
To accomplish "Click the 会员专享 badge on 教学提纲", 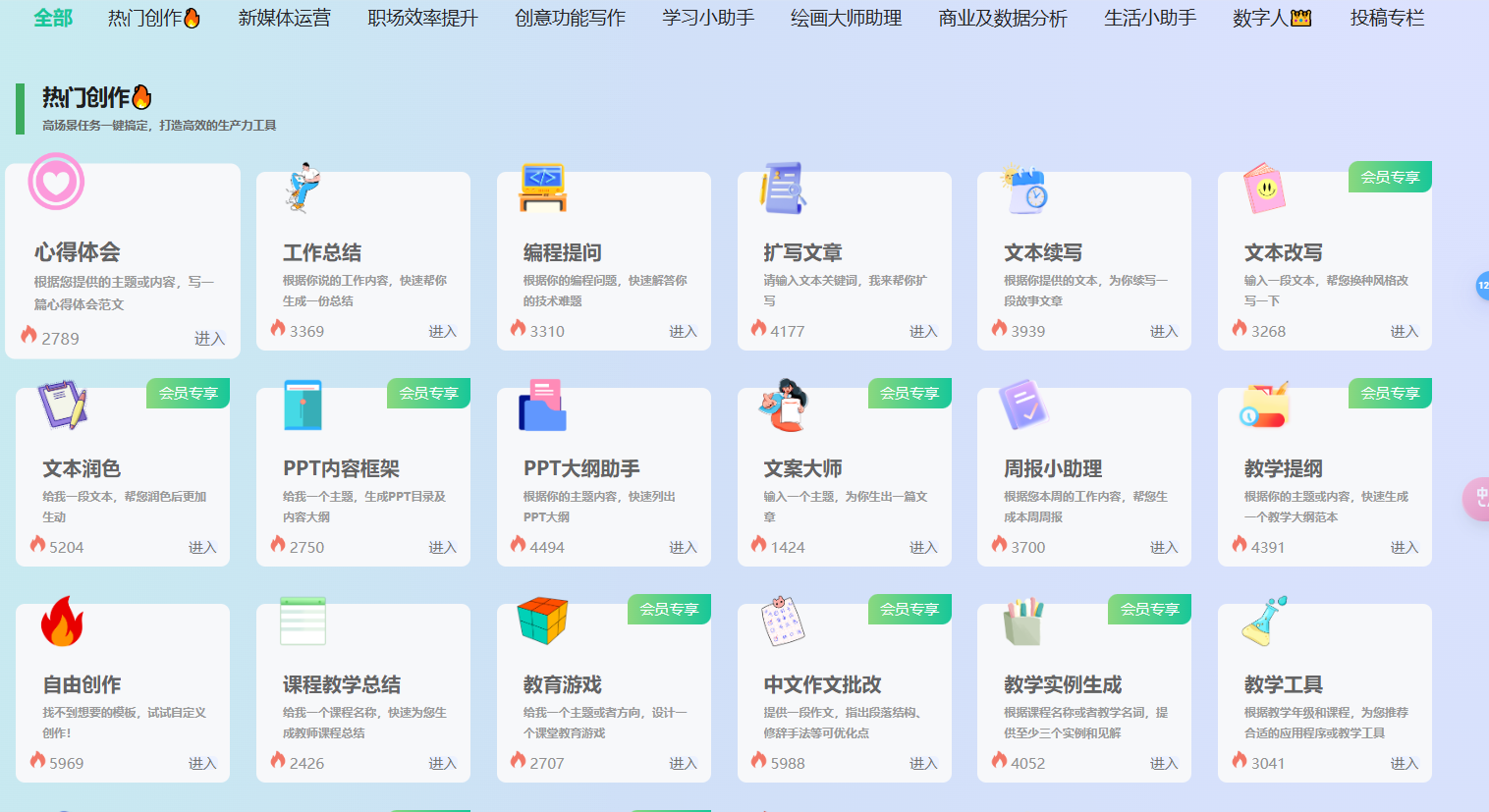I will 1390,393.
